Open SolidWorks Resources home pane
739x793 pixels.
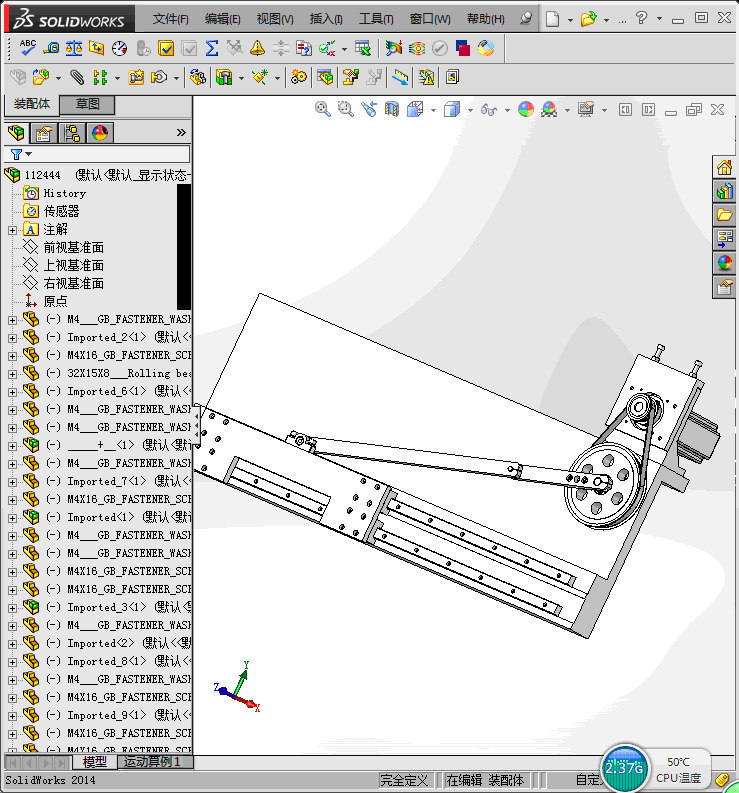(724, 167)
